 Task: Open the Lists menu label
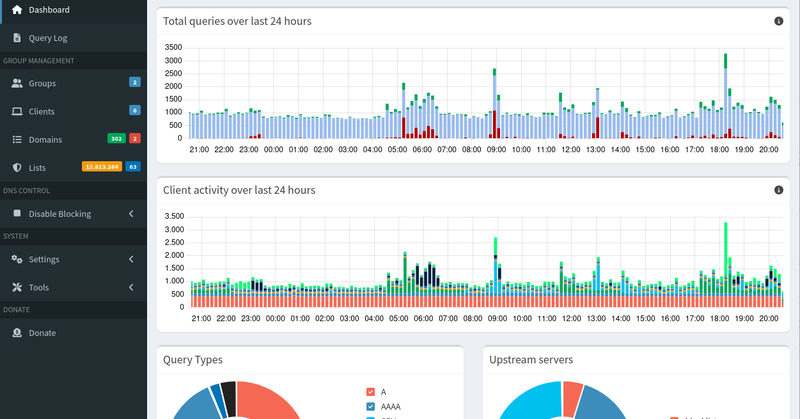37,167
